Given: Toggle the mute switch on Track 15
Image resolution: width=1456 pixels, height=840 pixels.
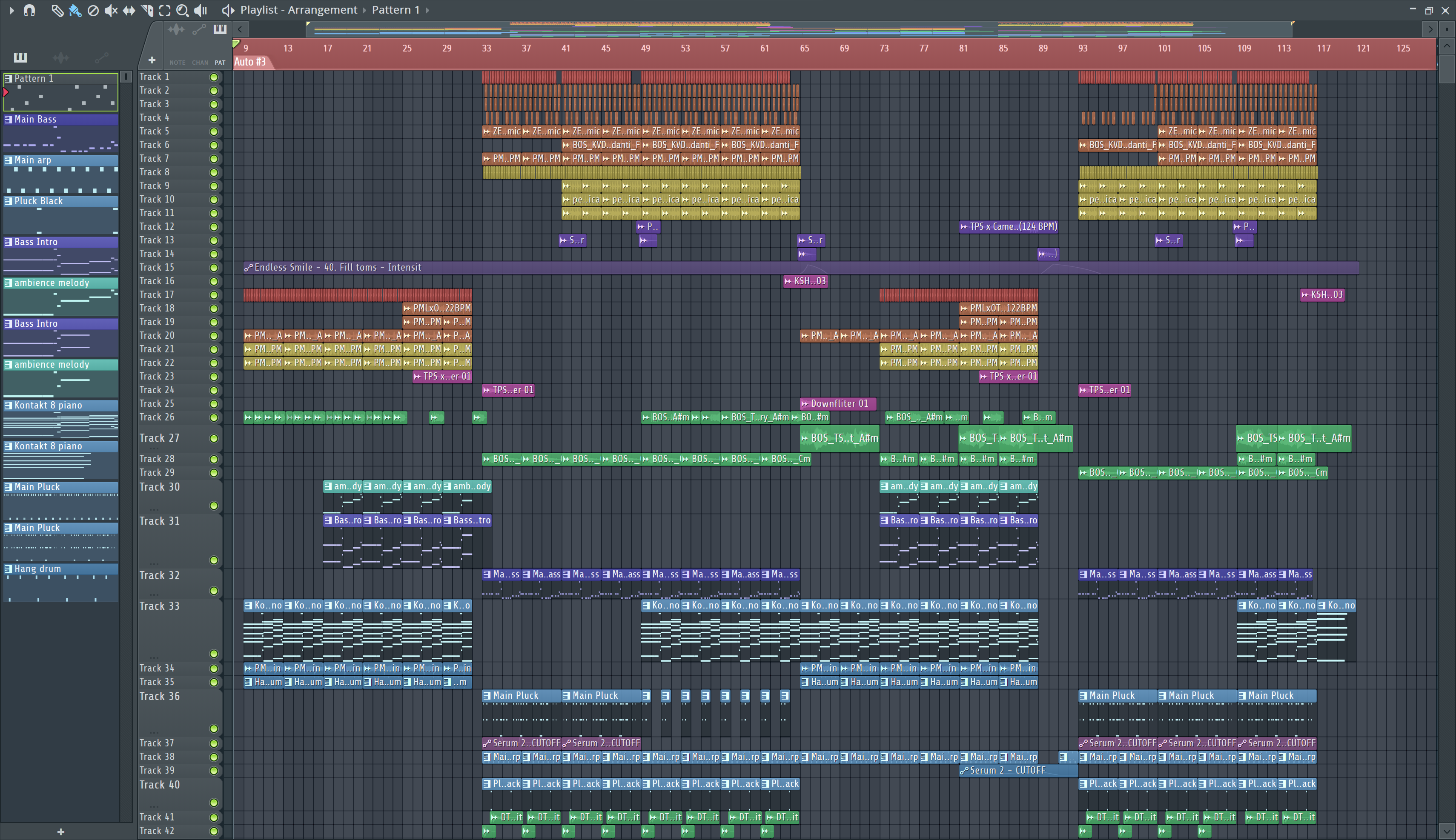Looking at the screenshot, I should click(x=214, y=268).
